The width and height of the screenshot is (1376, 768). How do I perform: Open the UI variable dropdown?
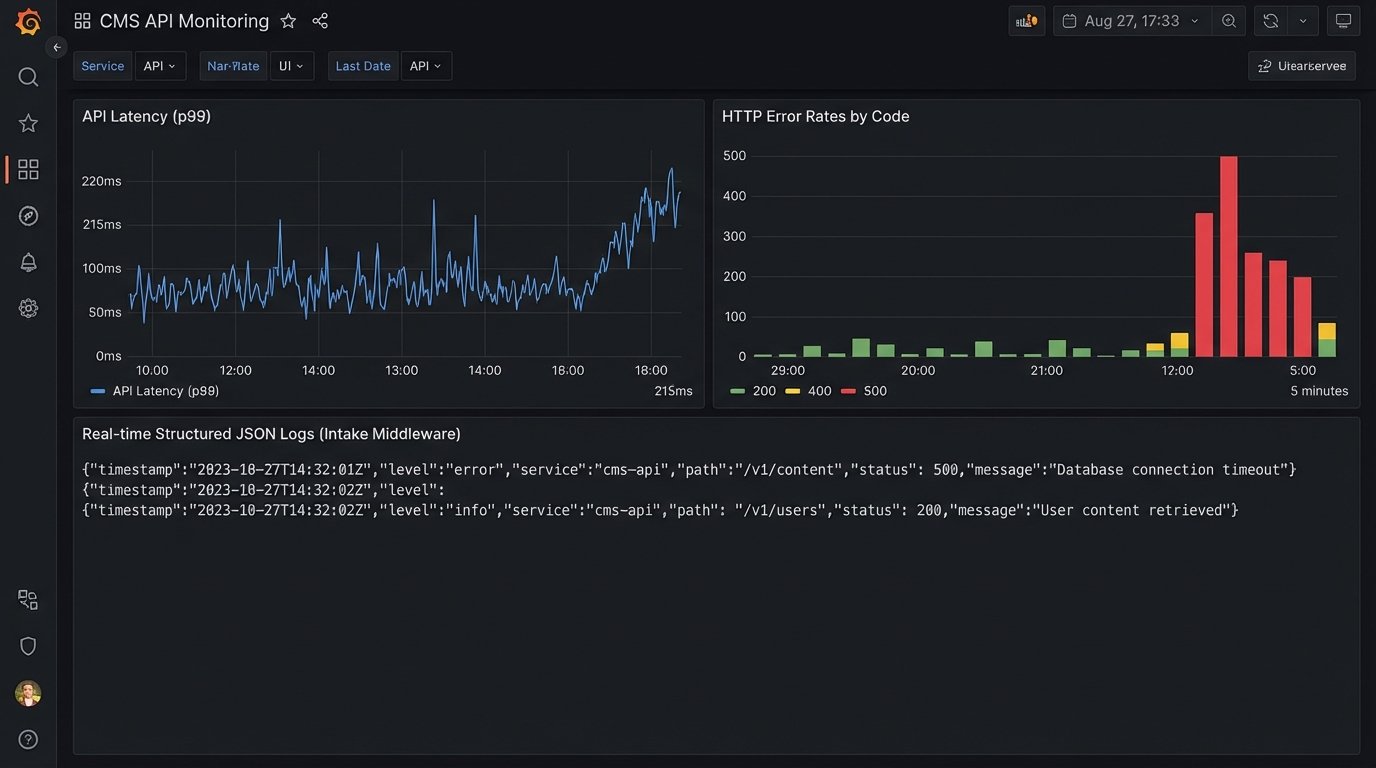click(x=291, y=65)
